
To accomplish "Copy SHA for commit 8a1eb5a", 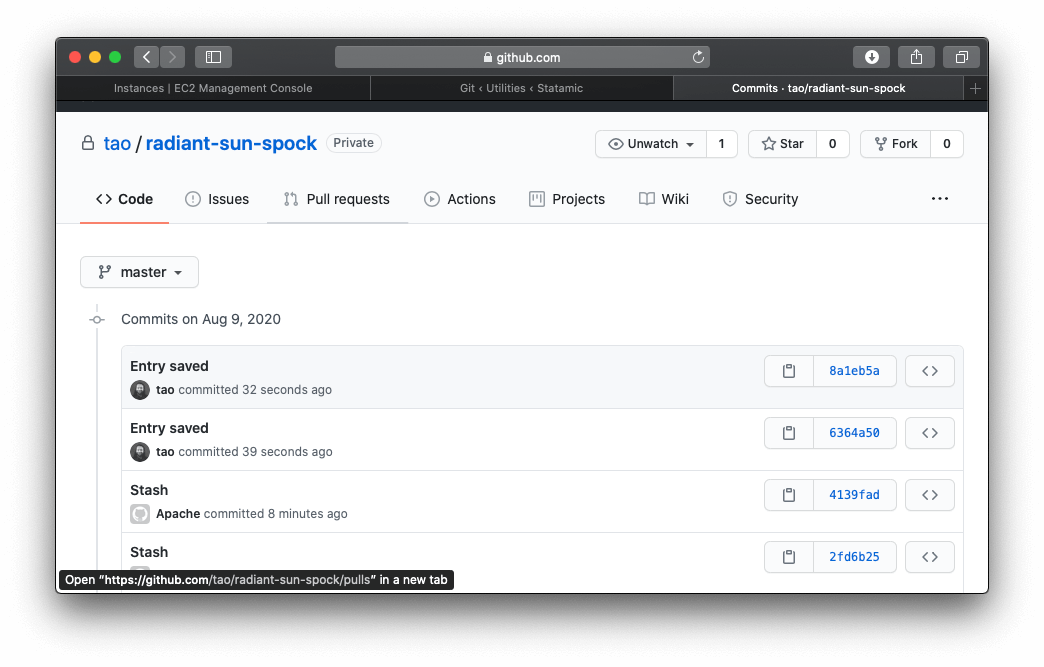I will (789, 371).
